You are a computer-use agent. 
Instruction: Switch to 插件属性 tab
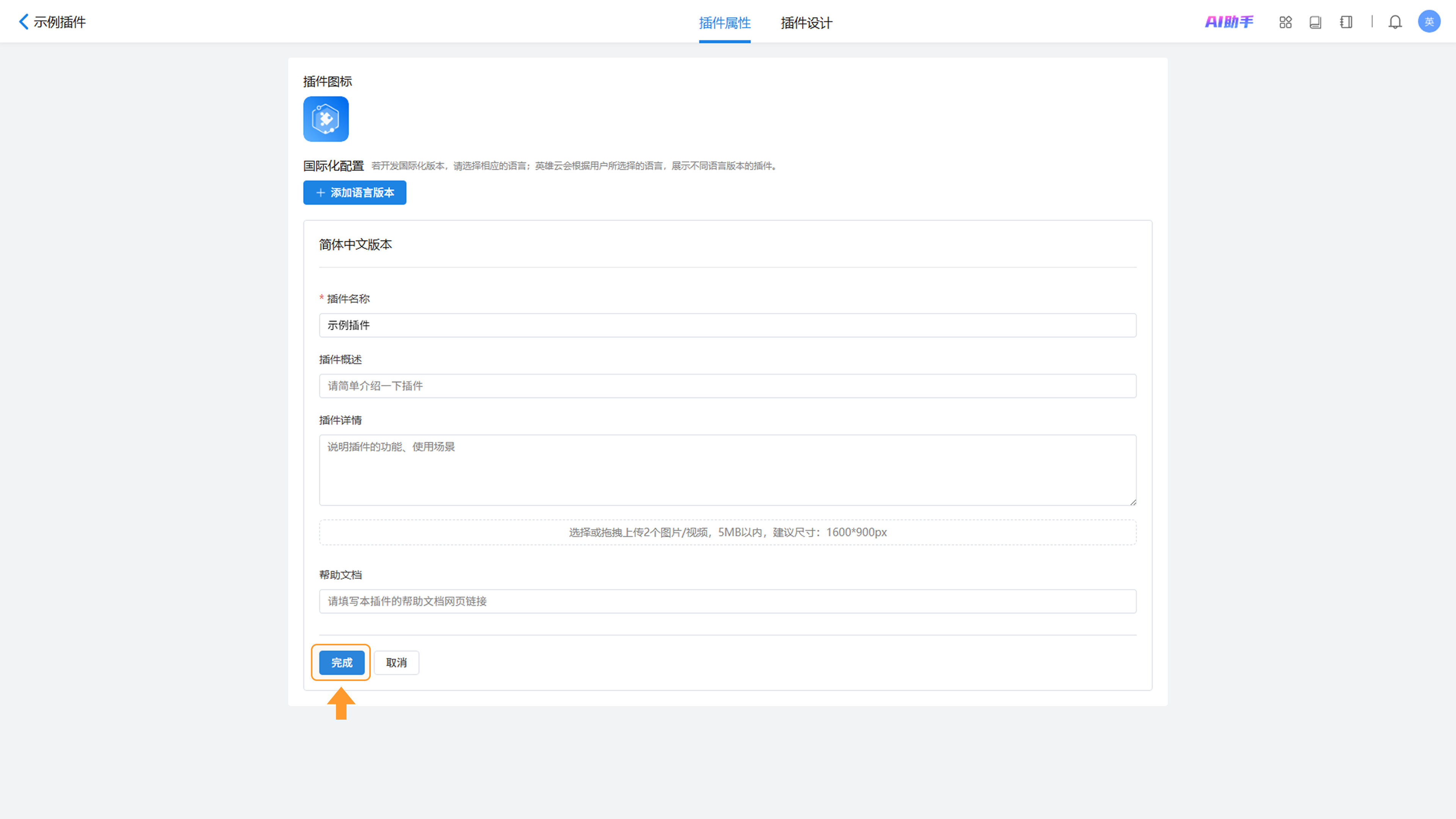[725, 23]
